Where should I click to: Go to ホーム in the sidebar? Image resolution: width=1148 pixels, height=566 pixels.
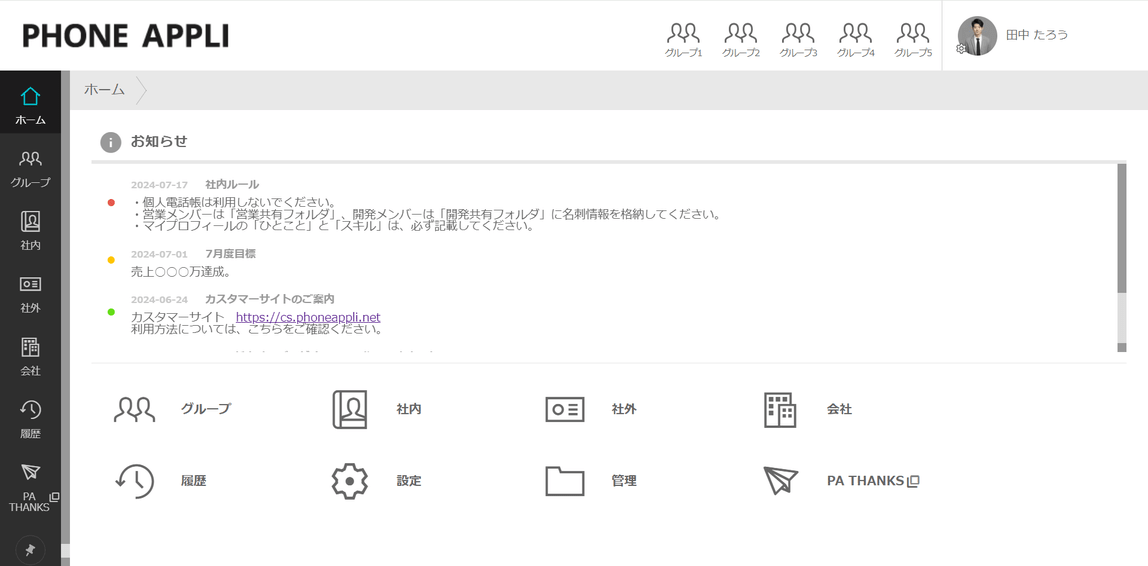point(30,105)
